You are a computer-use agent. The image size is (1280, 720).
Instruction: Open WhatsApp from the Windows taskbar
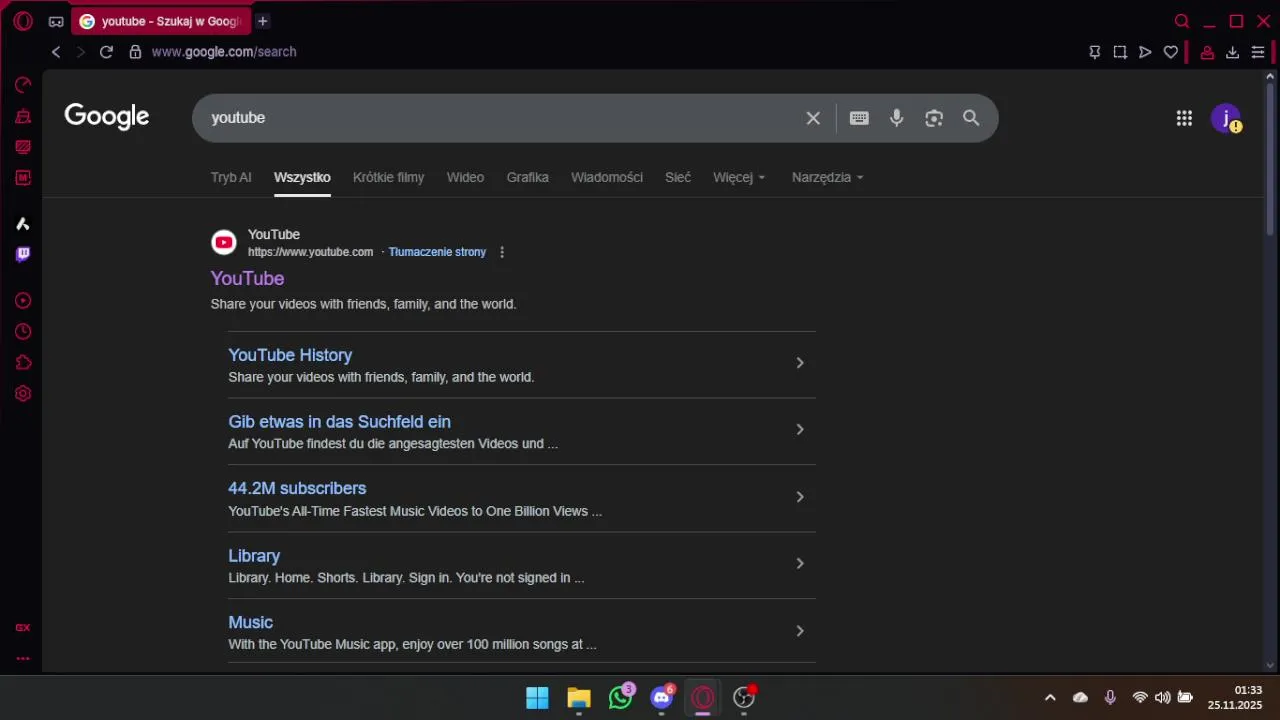[621, 698]
